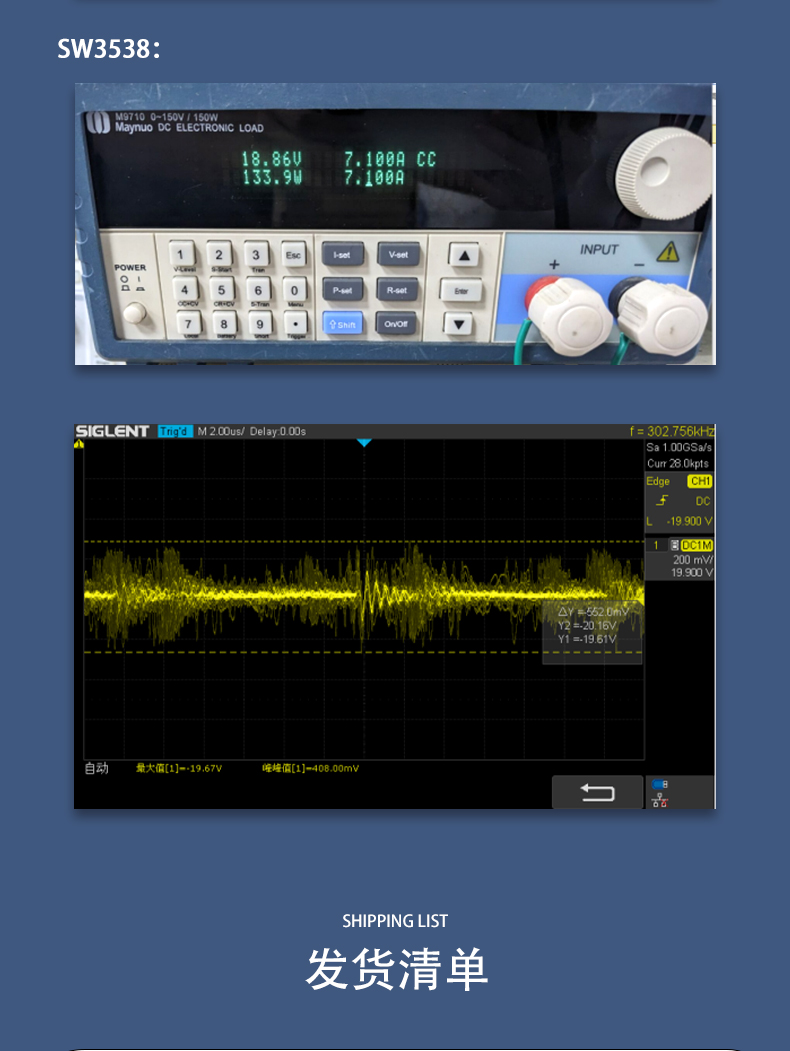
Task: Click the Trig'd status indicator
Action: (173, 431)
